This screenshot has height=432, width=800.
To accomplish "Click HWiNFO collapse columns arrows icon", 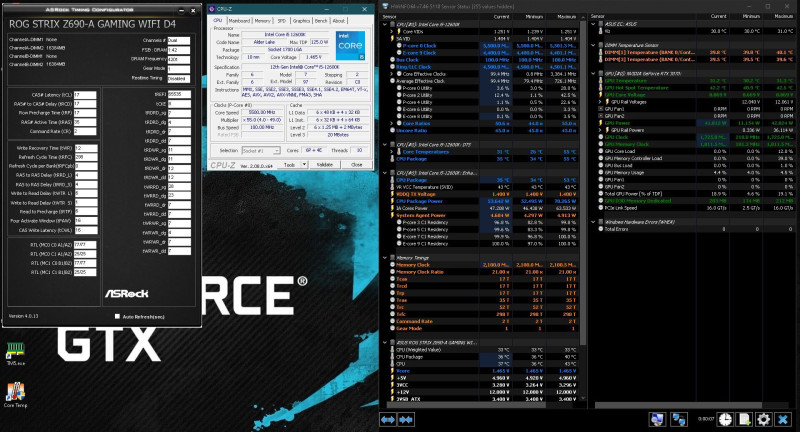I will pos(406,420).
